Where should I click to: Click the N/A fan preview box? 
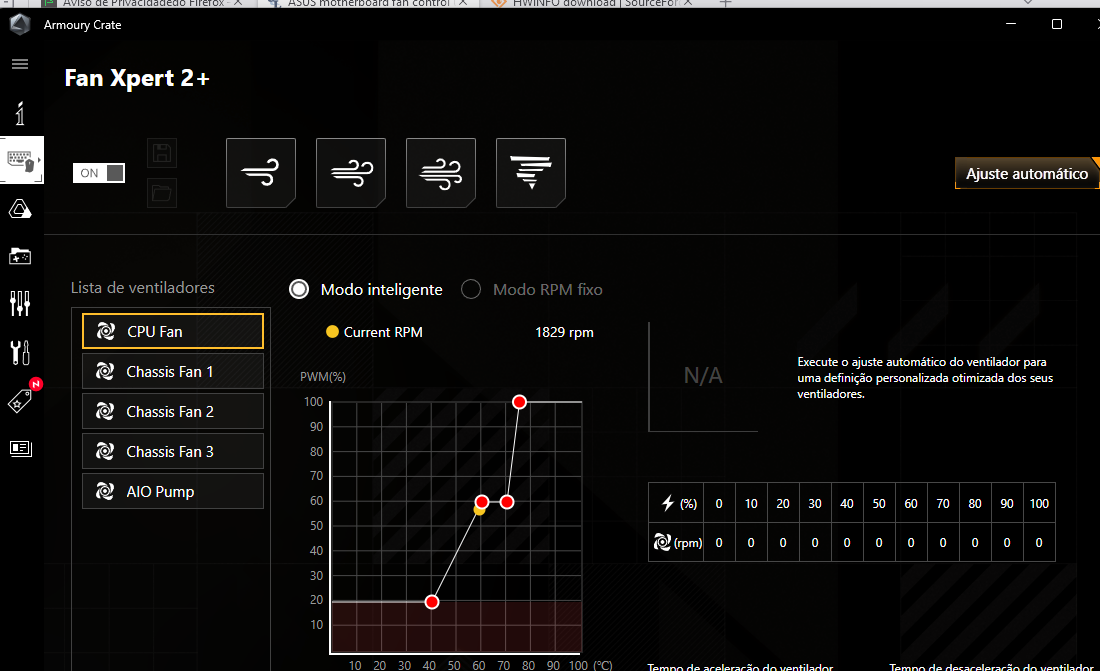[x=703, y=376]
